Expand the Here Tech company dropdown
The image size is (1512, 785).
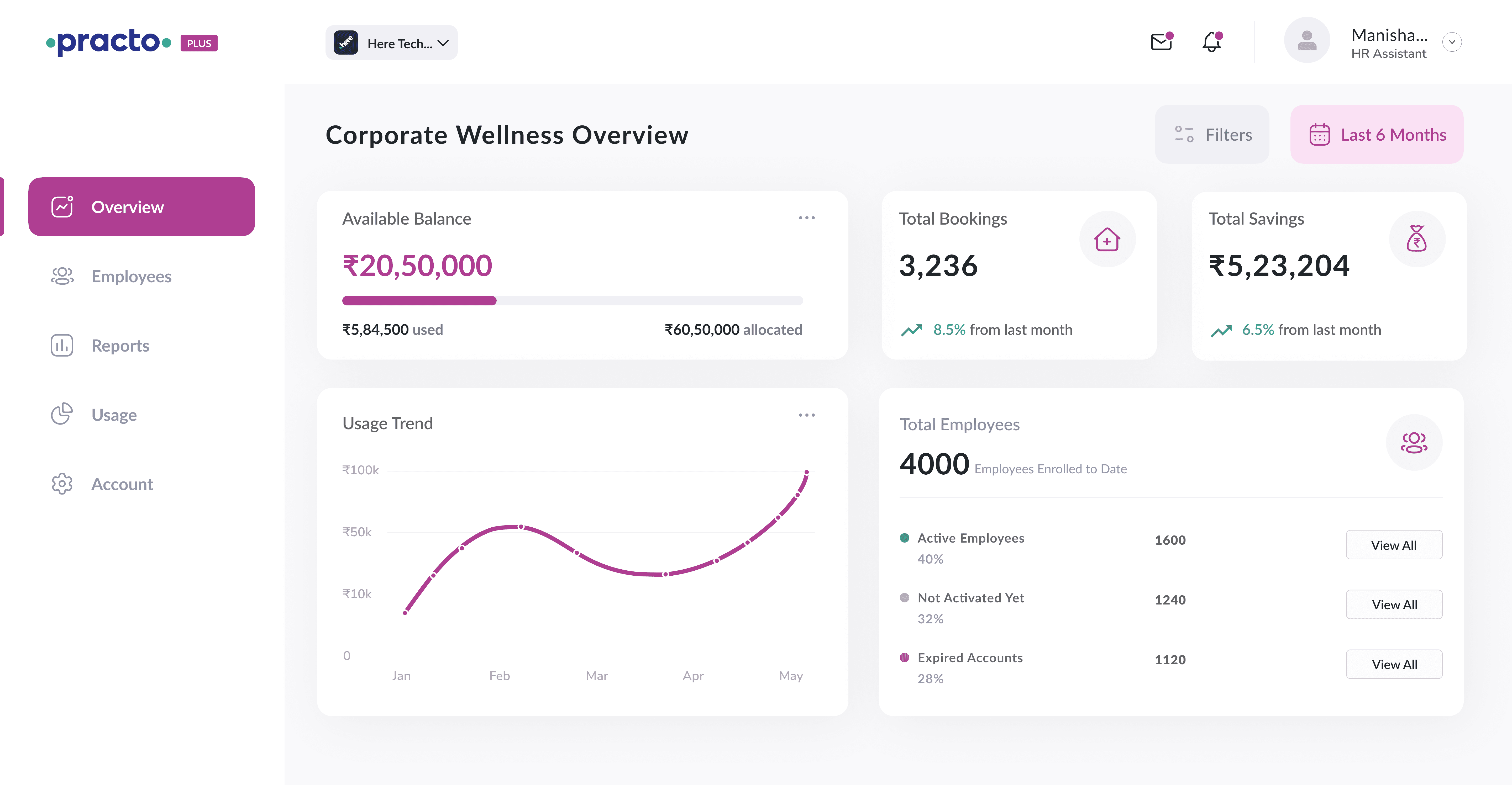click(391, 43)
